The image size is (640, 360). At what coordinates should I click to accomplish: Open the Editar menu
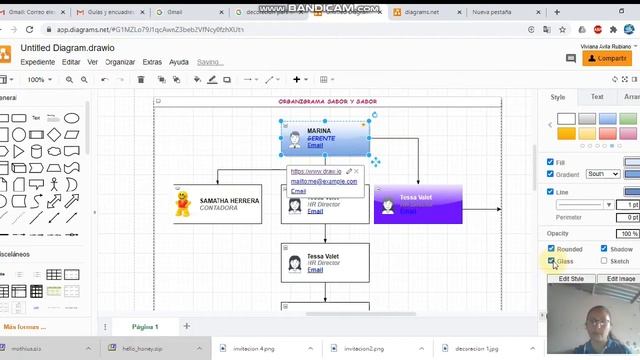(71, 62)
